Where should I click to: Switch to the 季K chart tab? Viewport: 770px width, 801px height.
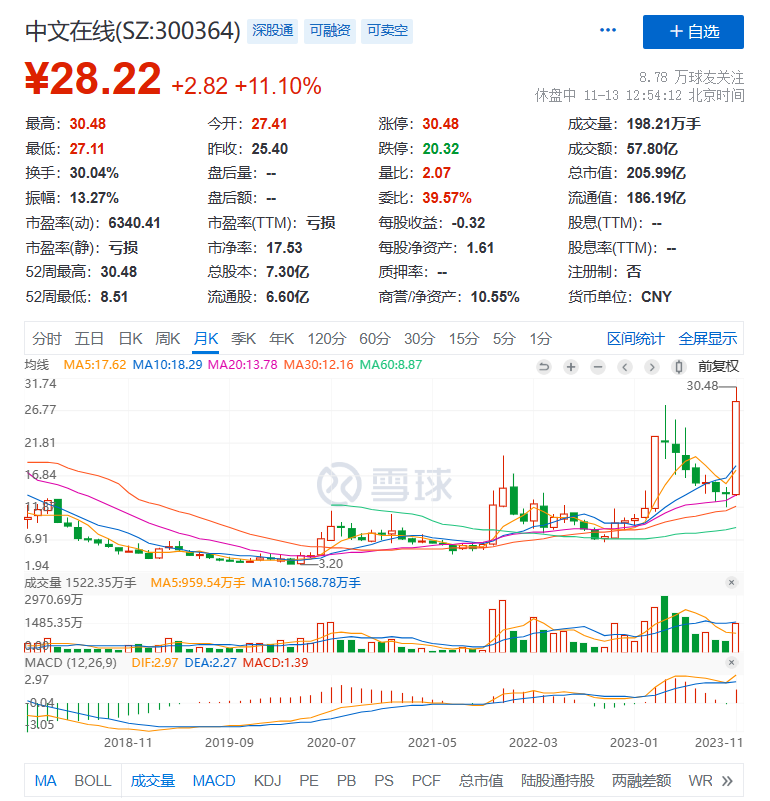243,339
